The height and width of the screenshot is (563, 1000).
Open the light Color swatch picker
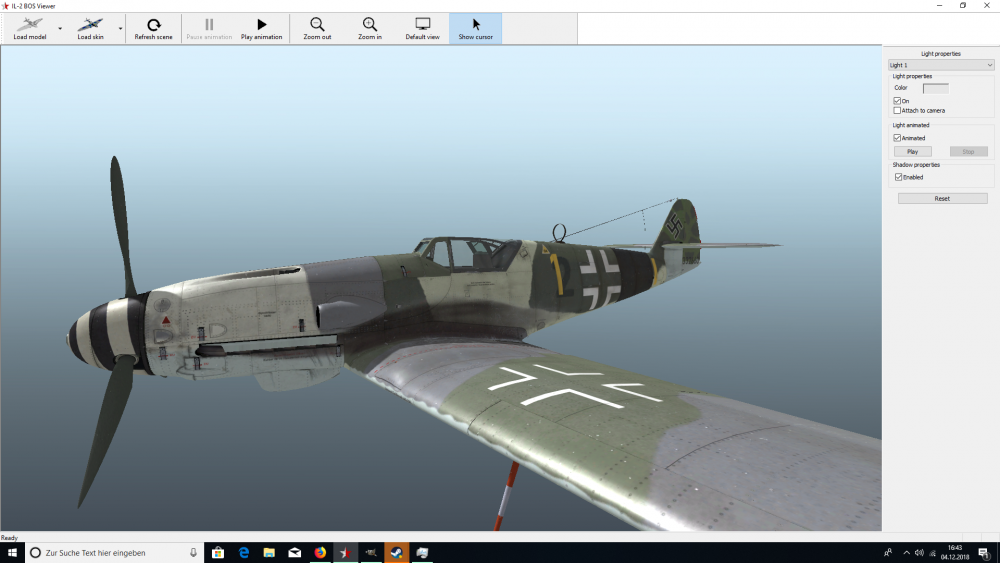(x=936, y=88)
